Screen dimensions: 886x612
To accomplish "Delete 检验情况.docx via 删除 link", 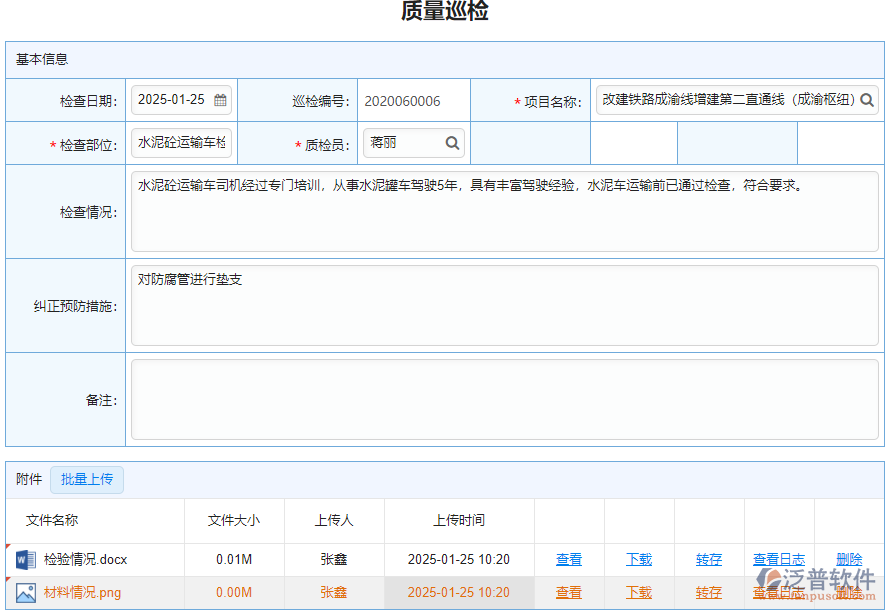I will [x=849, y=559].
